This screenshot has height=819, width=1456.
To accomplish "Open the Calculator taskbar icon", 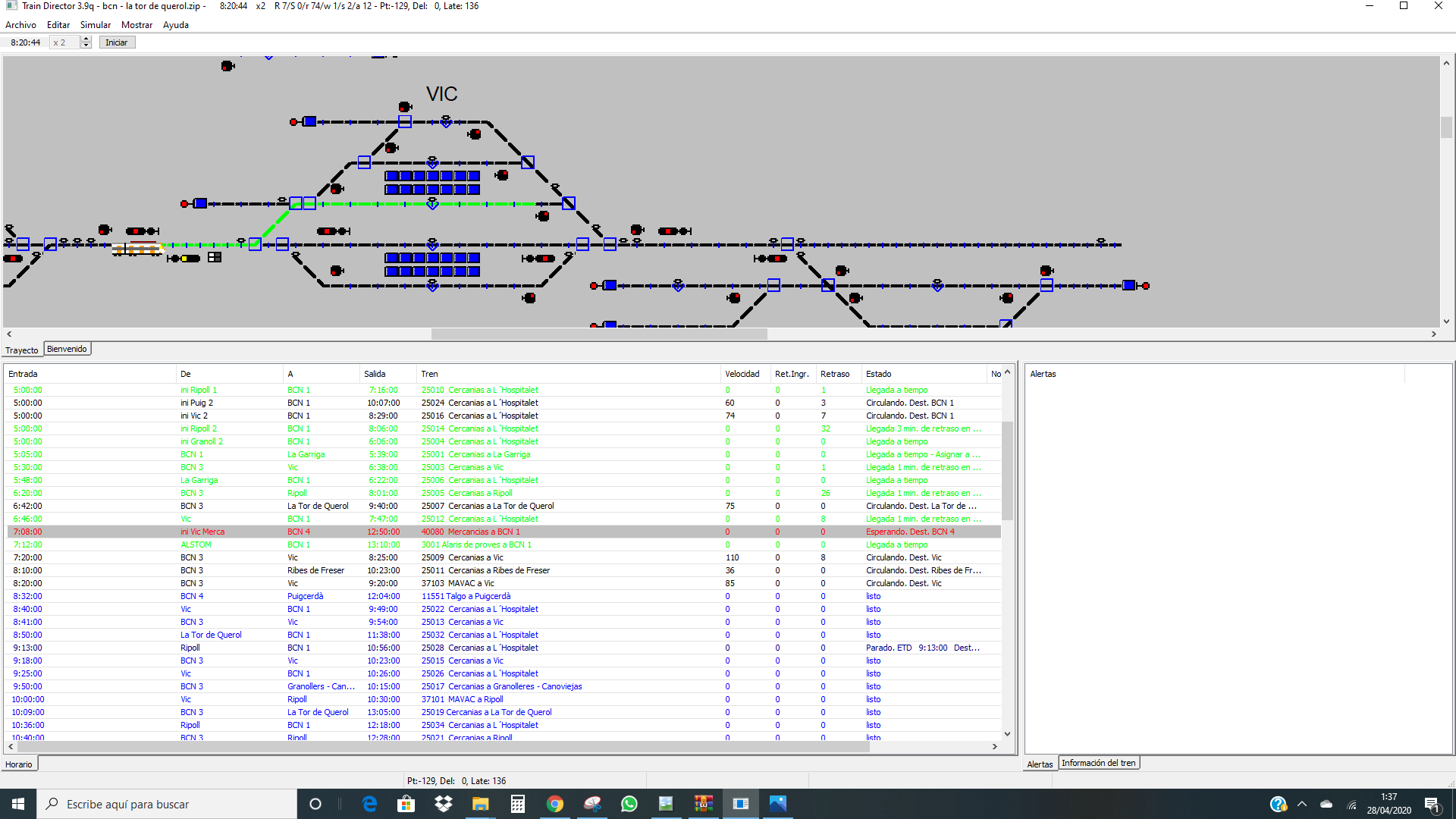I will (518, 804).
